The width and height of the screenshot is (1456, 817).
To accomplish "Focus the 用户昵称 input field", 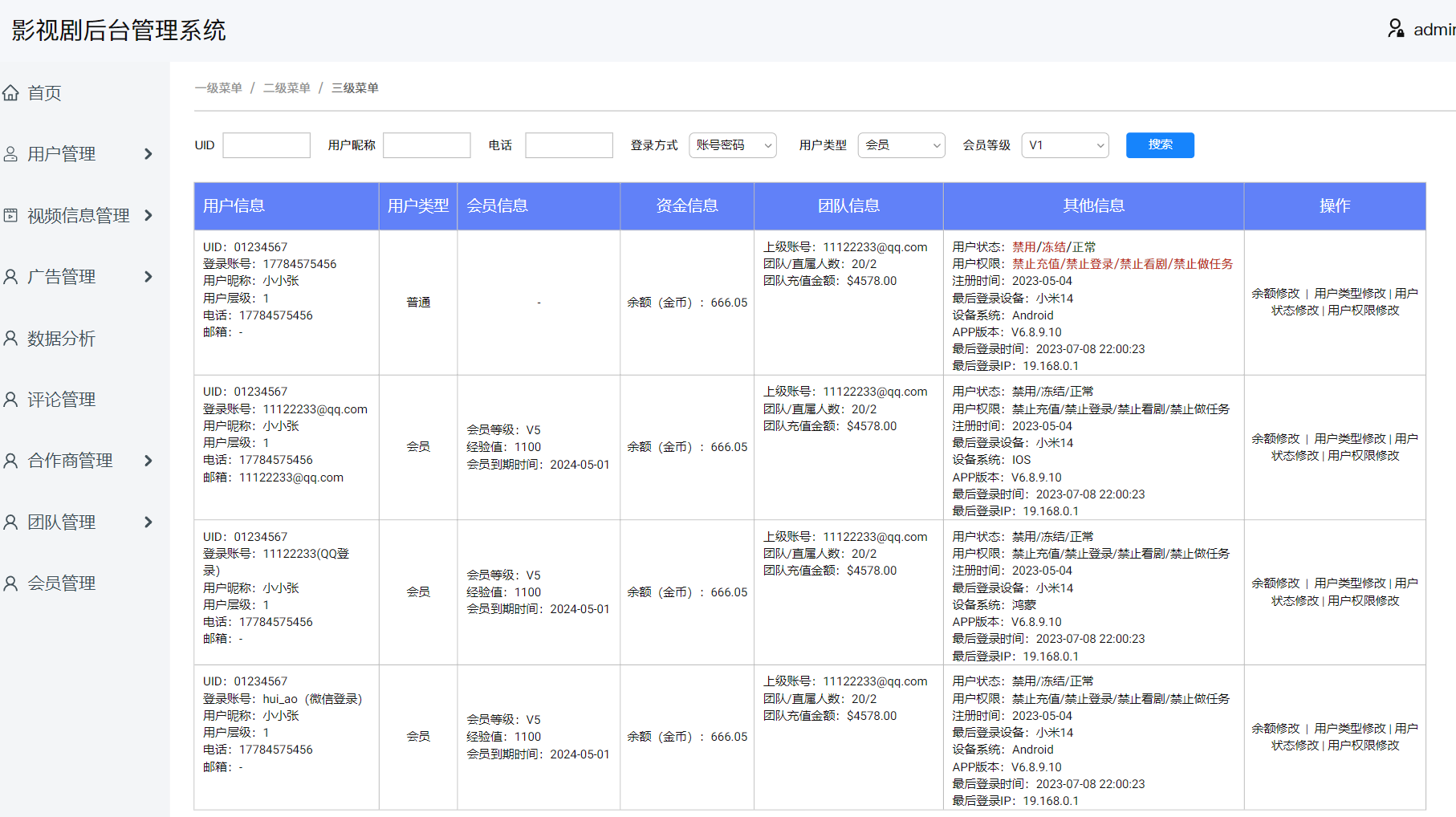I will click(x=427, y=145).
